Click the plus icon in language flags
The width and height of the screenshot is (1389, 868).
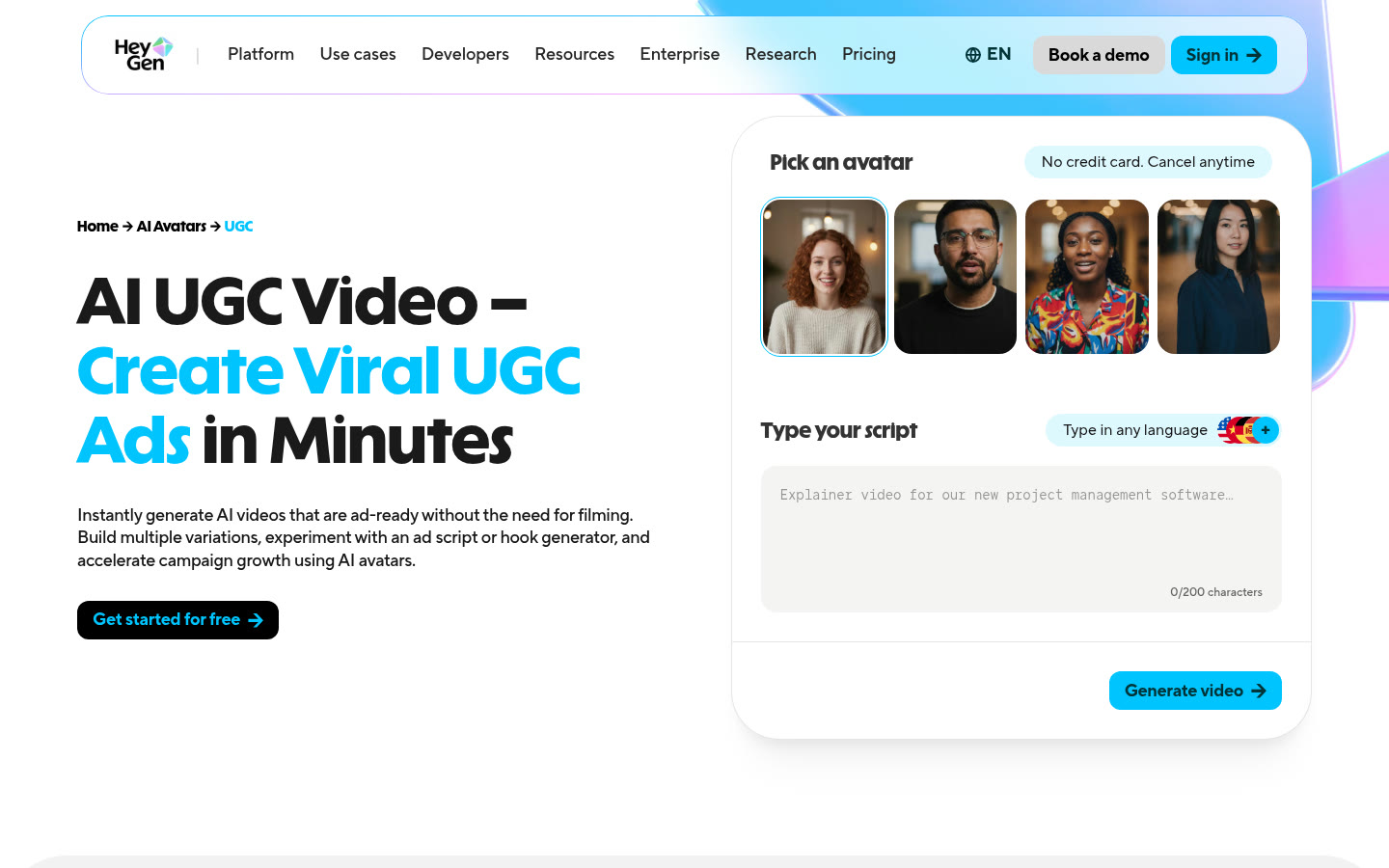[x=1266, y=430]
